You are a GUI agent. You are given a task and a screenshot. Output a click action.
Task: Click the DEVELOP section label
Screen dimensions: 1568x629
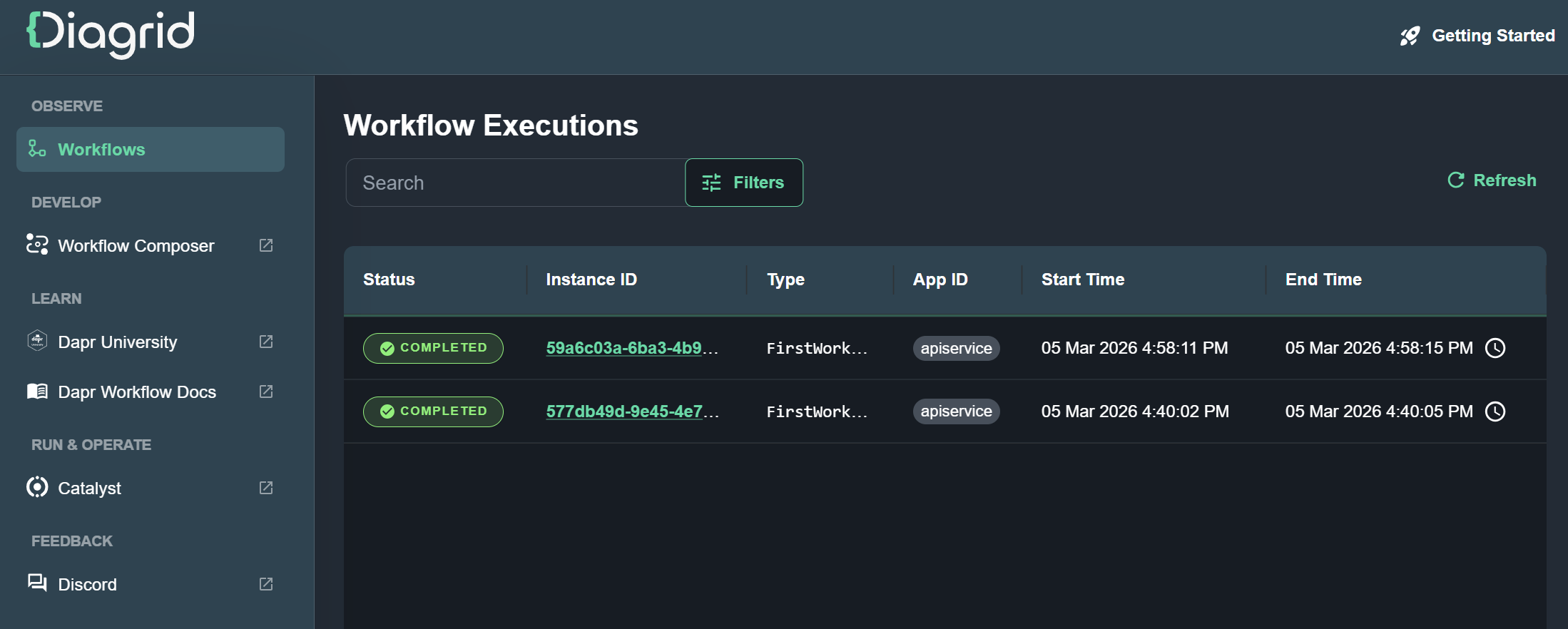pos(66,203)
